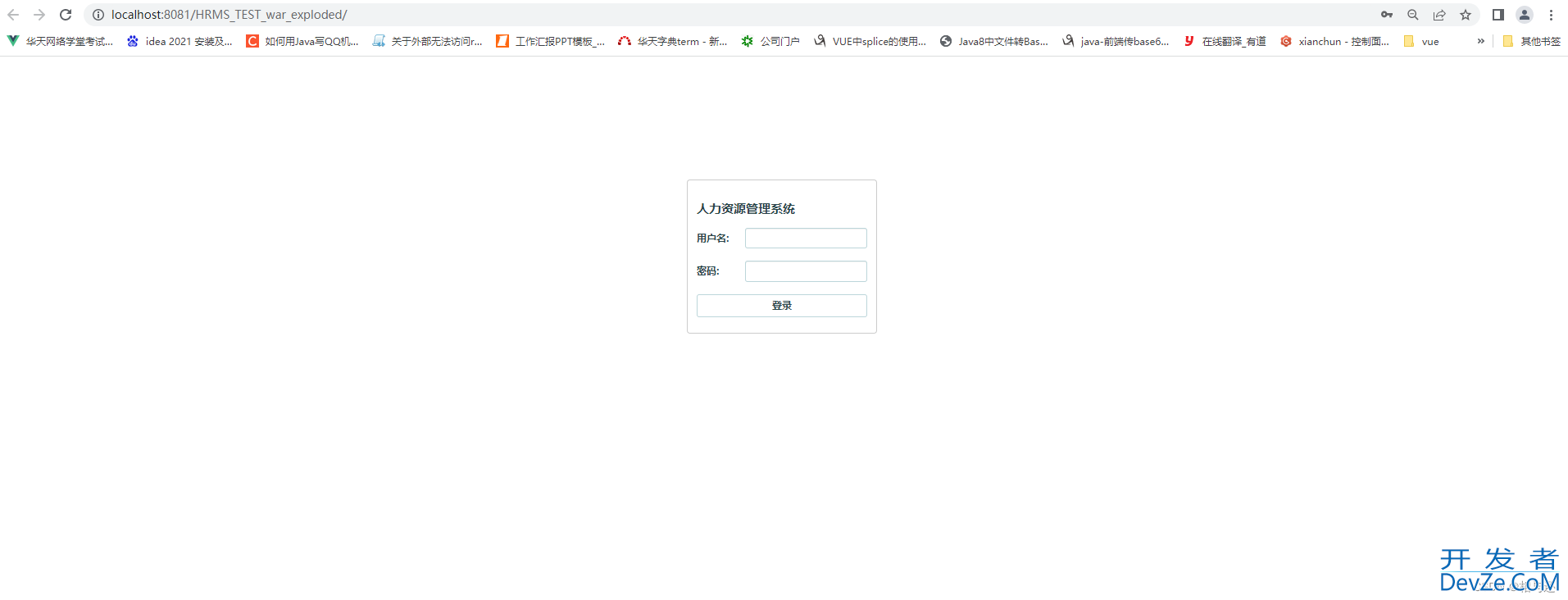
Task: Open 其他书签 bookmarks folder
Action: (1531, 41)
